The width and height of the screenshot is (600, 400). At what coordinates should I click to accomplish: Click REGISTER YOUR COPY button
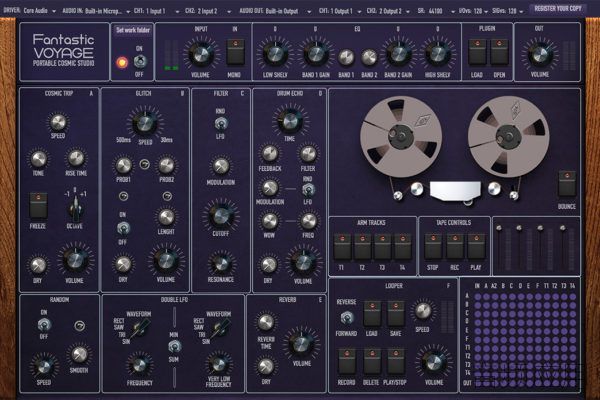pos(558,8)
